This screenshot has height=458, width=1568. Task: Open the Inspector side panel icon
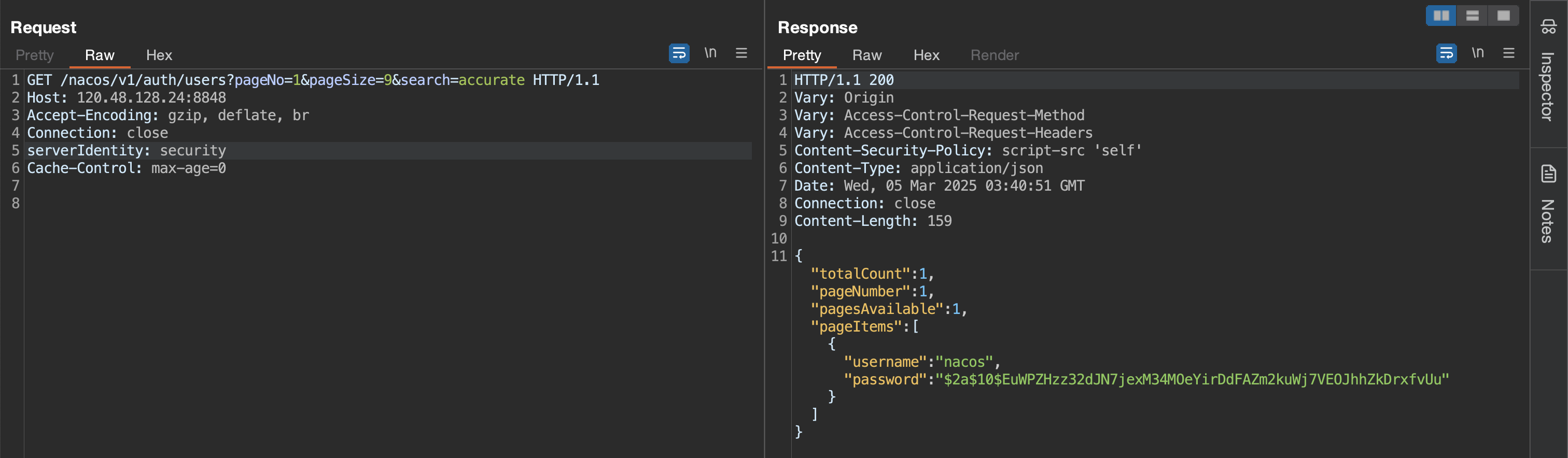(x=1548, y=27)
